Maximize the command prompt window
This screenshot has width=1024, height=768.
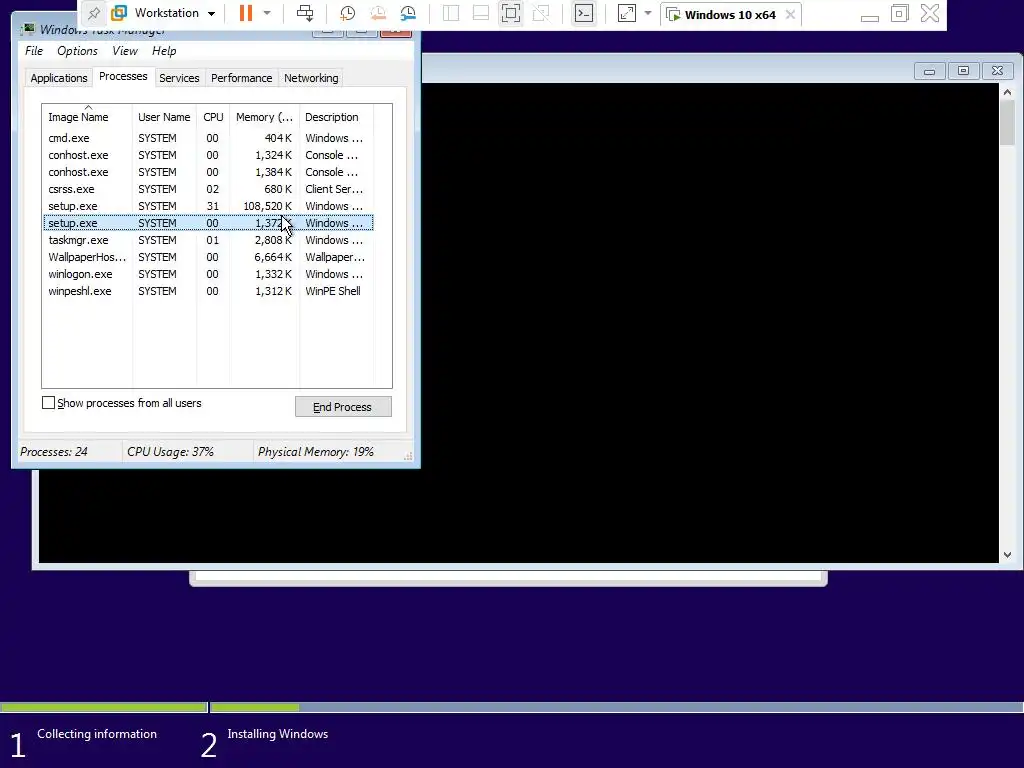[963, 71]
